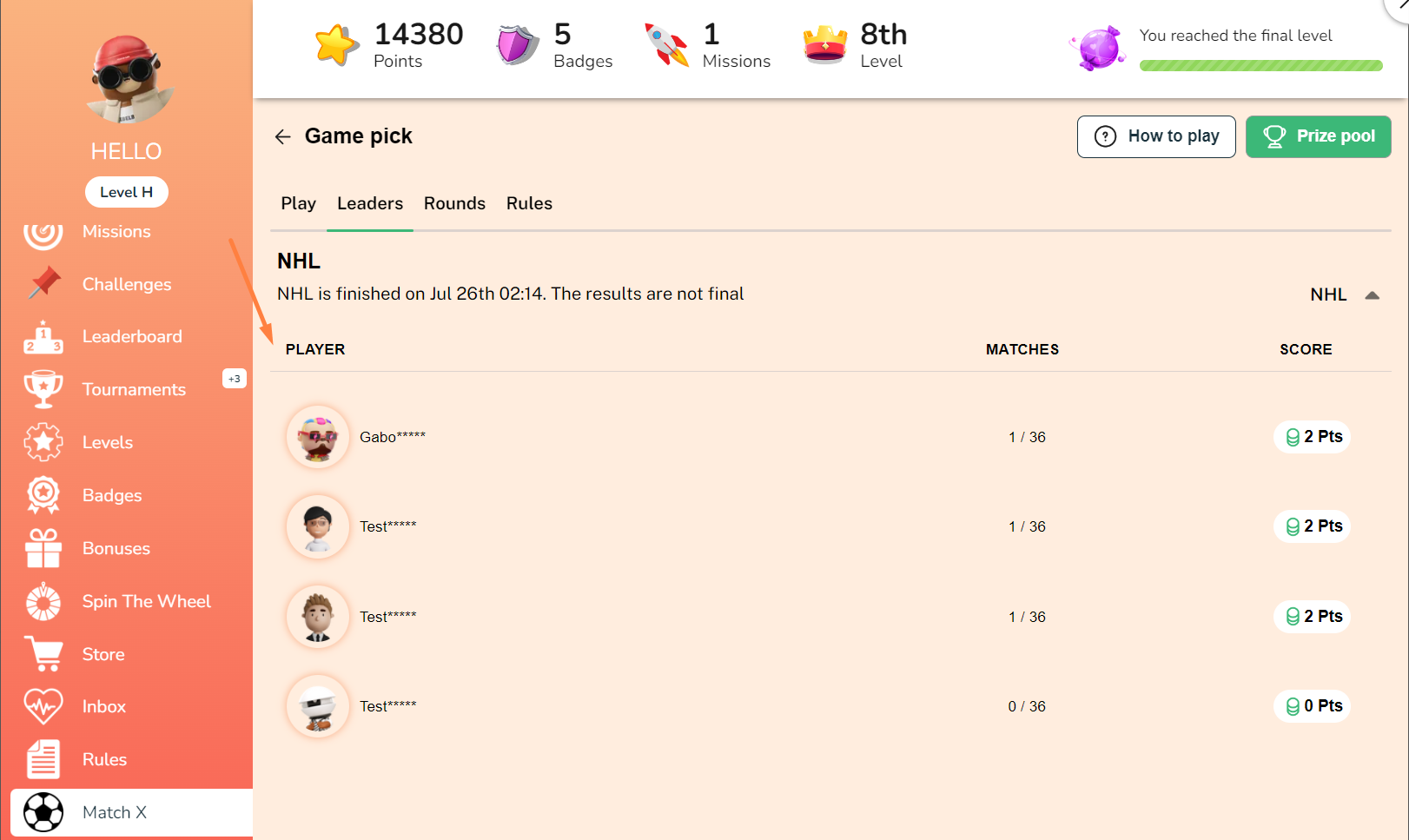Open the Bonuses gift icon
This screenshot has height=840, width=1409.
43,548
